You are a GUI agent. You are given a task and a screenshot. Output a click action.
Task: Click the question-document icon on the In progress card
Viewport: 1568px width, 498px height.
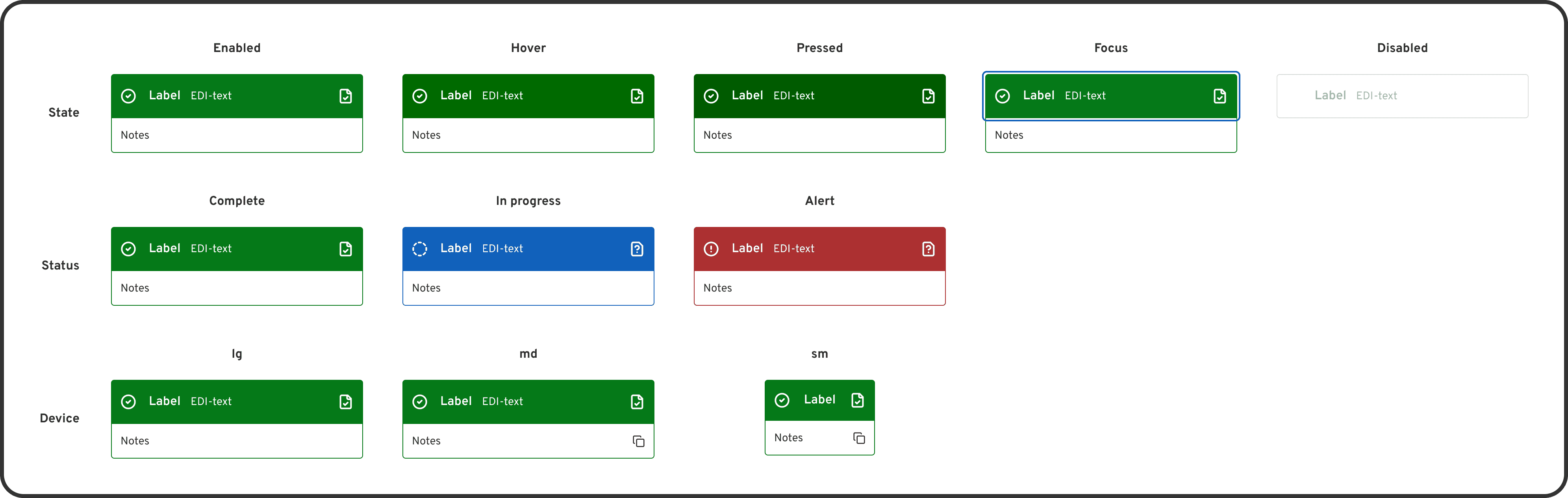click(x=637, y=248)
